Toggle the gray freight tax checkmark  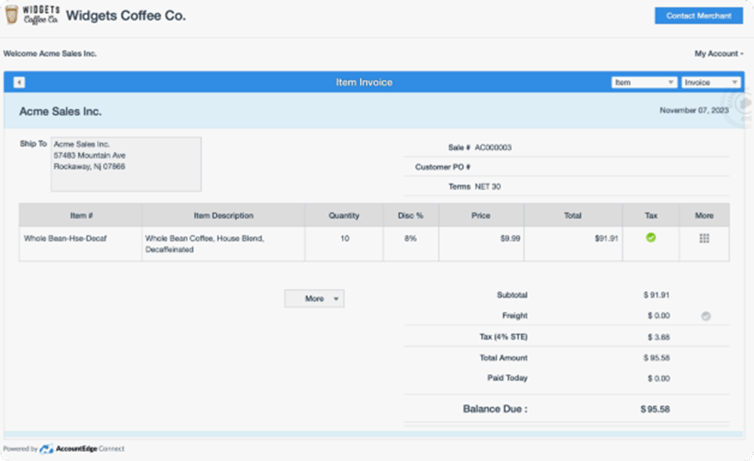point(705,315)
